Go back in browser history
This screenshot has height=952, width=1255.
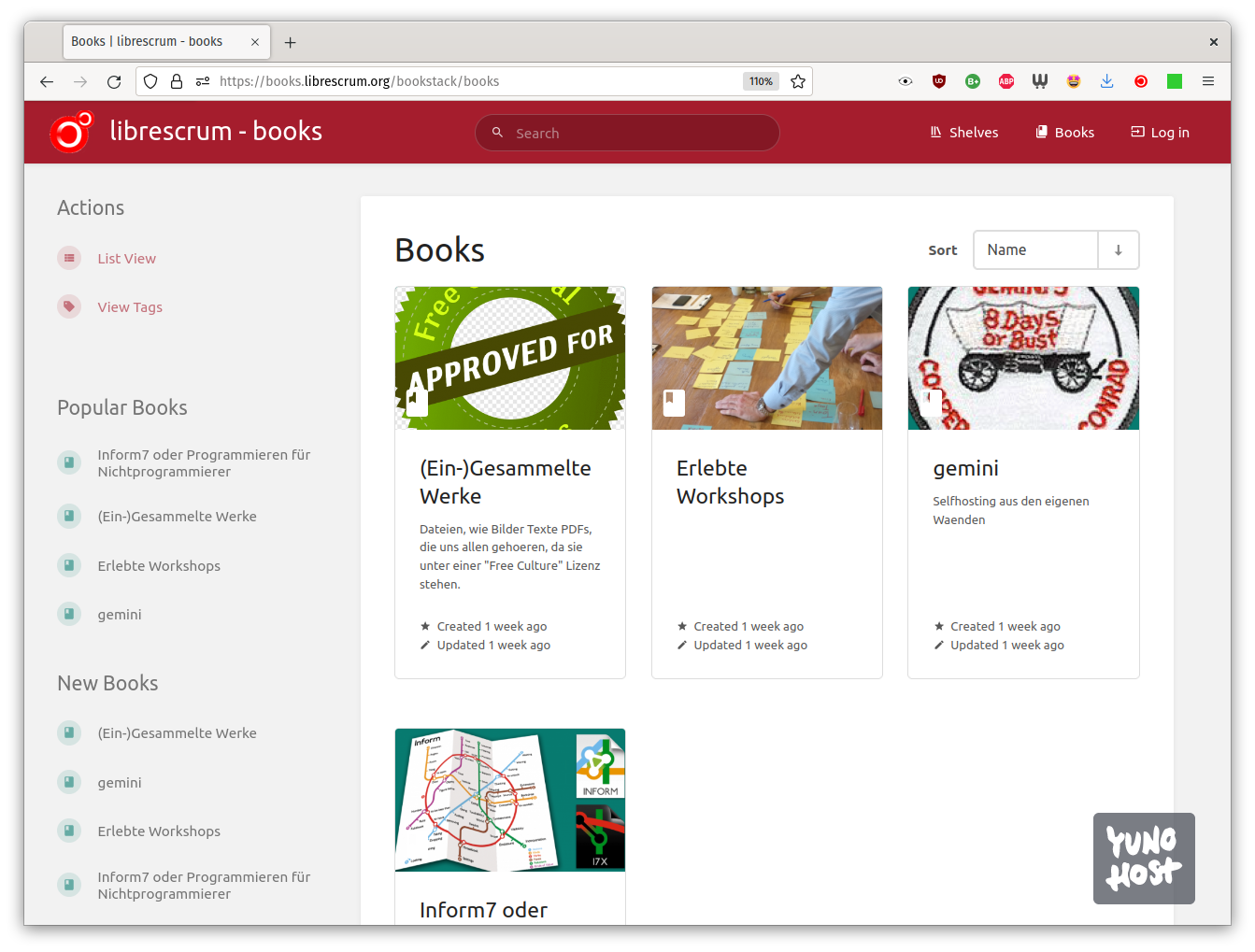pos(47,81)
